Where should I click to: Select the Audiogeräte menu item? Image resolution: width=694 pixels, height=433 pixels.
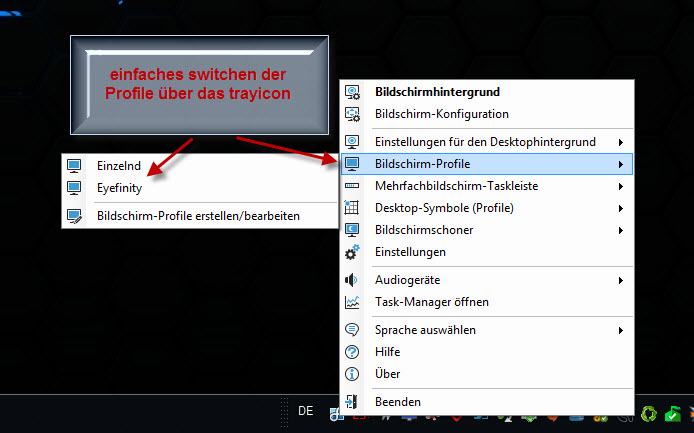487,280
